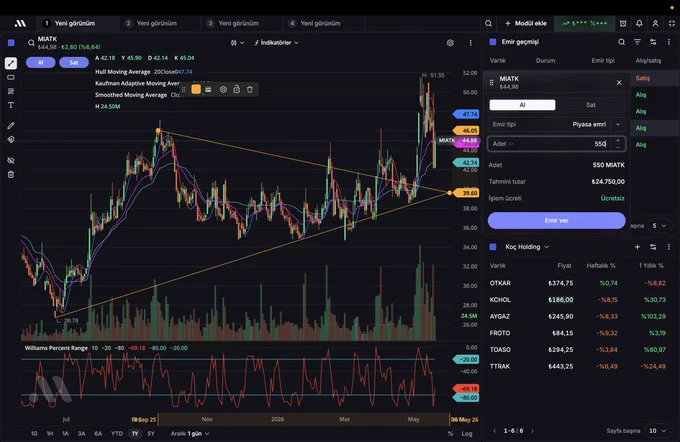680x442 pixels.
Task: Search within Emir geçmişi panel
Action: 621,42
